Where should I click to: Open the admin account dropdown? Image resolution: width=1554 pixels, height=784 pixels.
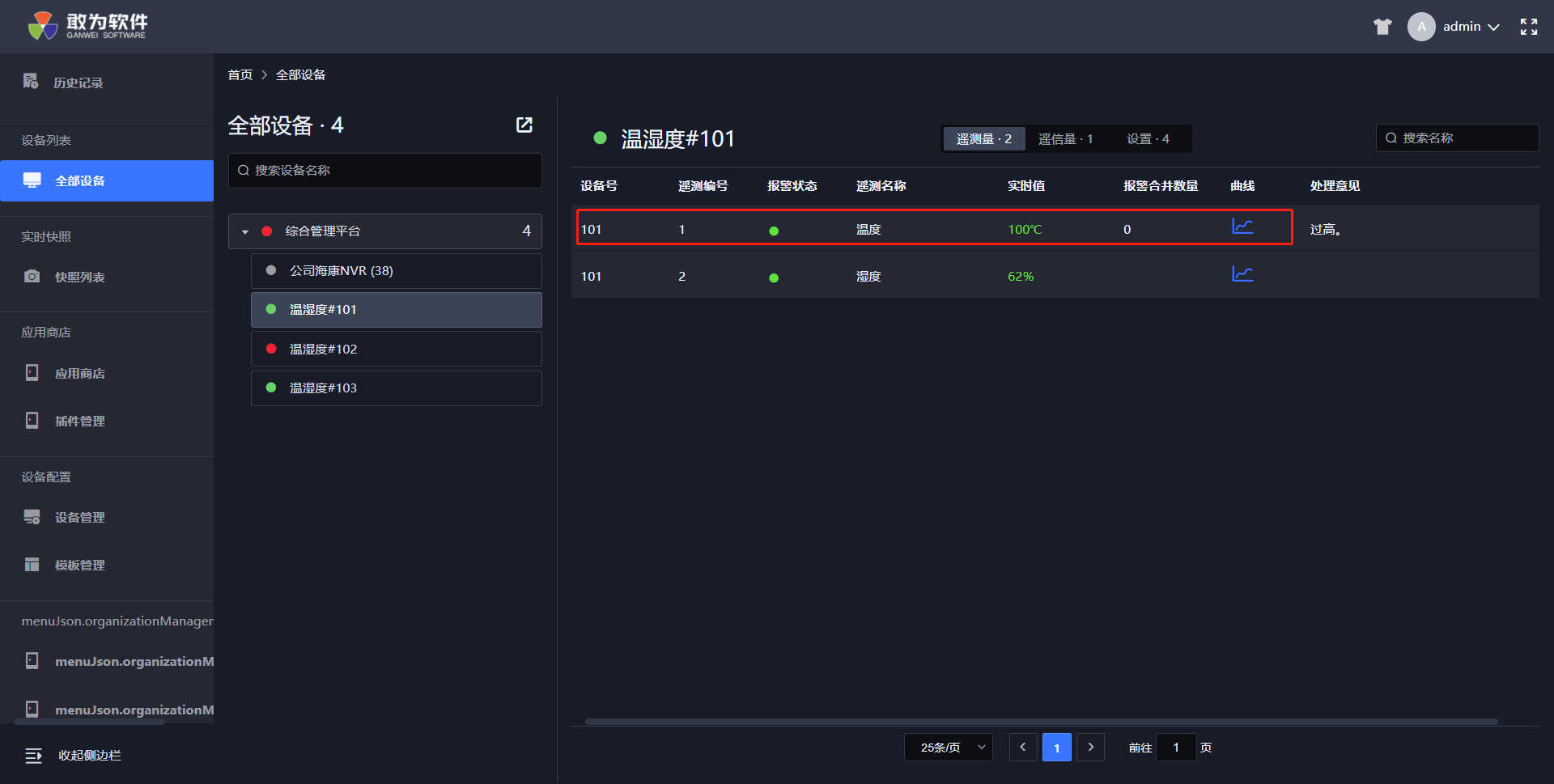pos(1471,27)
